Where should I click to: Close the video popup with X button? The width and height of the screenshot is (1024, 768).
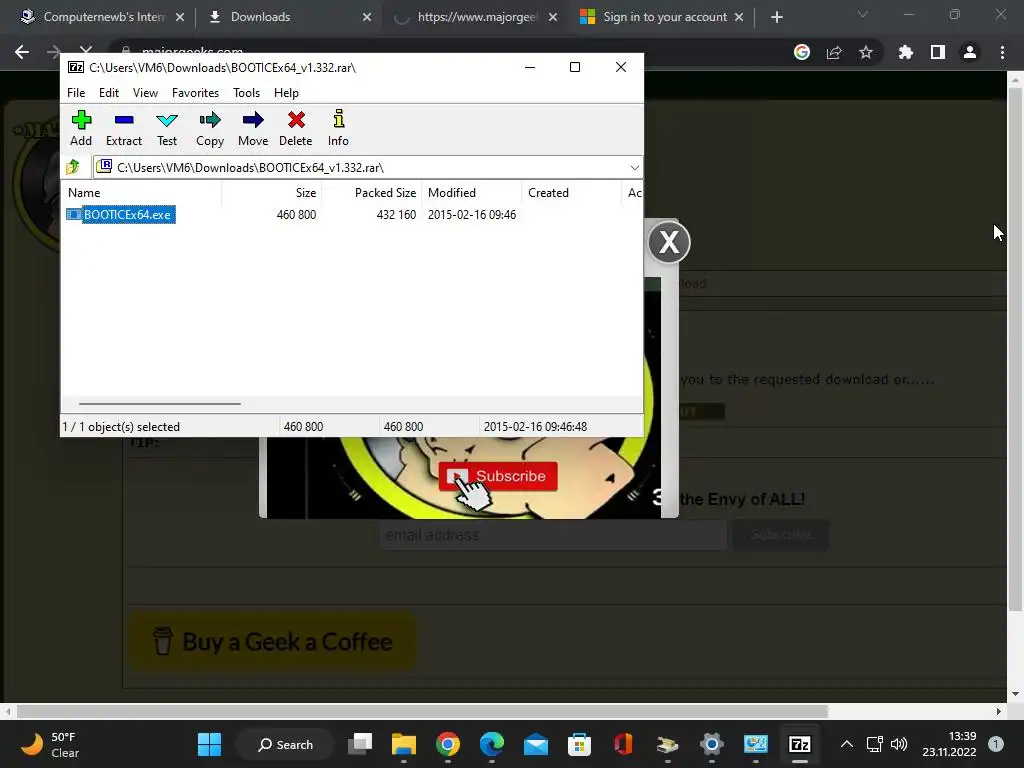pos(669,242)
